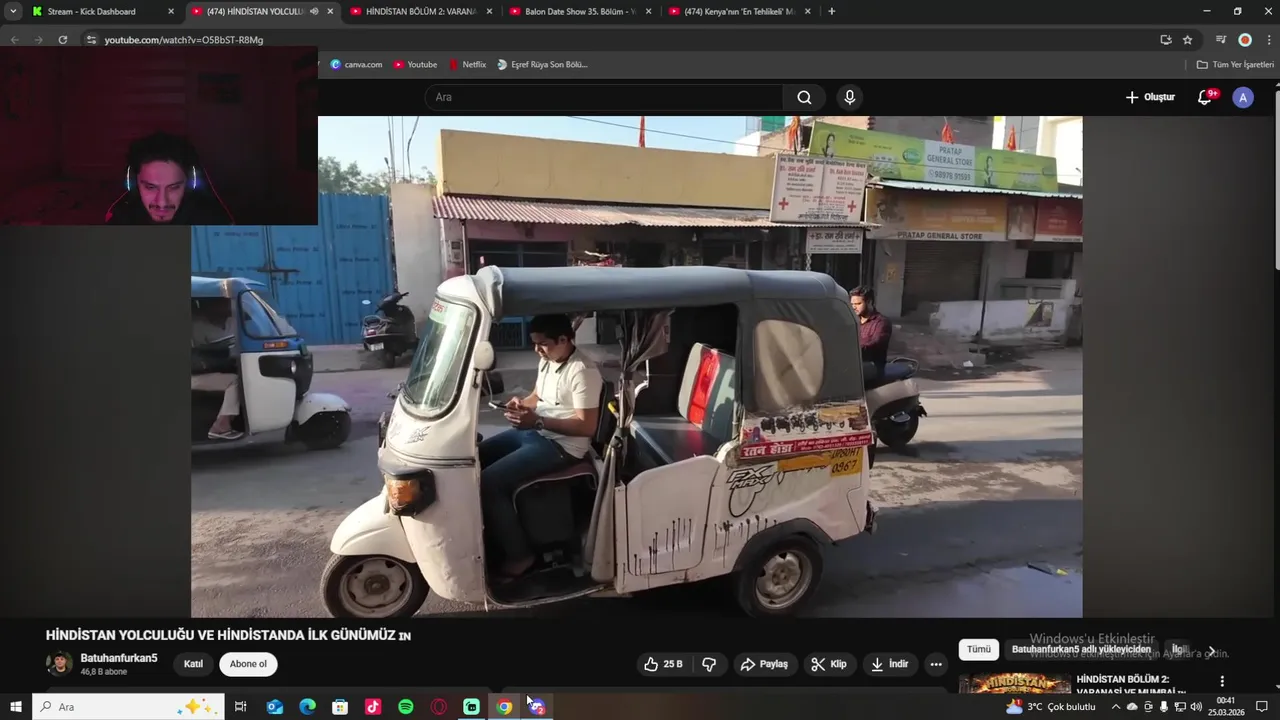Select the Tümü filter chip
The image size is (1280, 720).
tap(979, 649)
